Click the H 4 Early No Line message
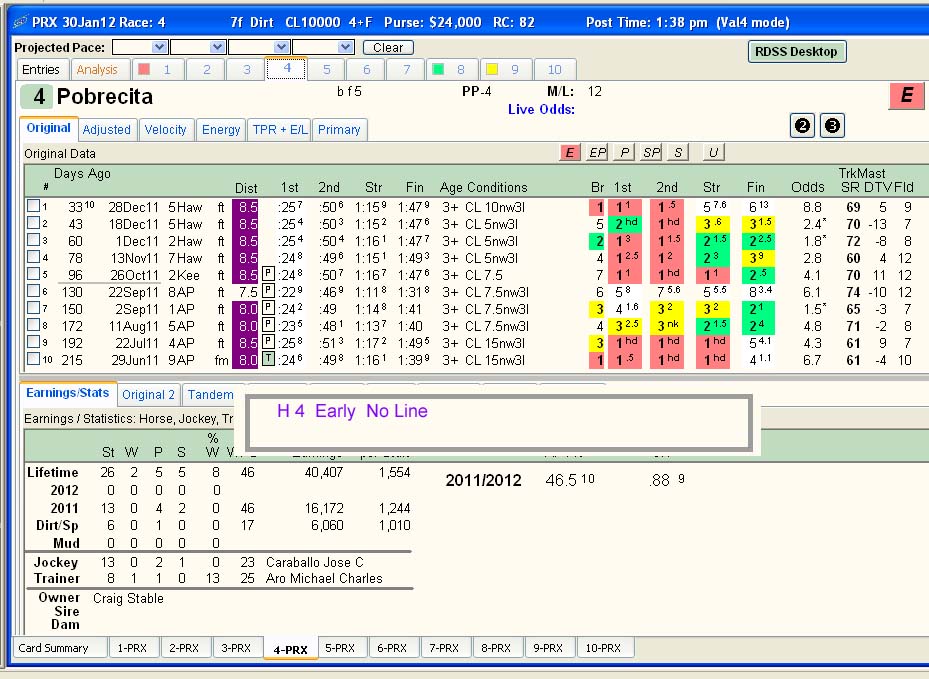This screenshot has width=929, height=679. (x=352, y=411)
